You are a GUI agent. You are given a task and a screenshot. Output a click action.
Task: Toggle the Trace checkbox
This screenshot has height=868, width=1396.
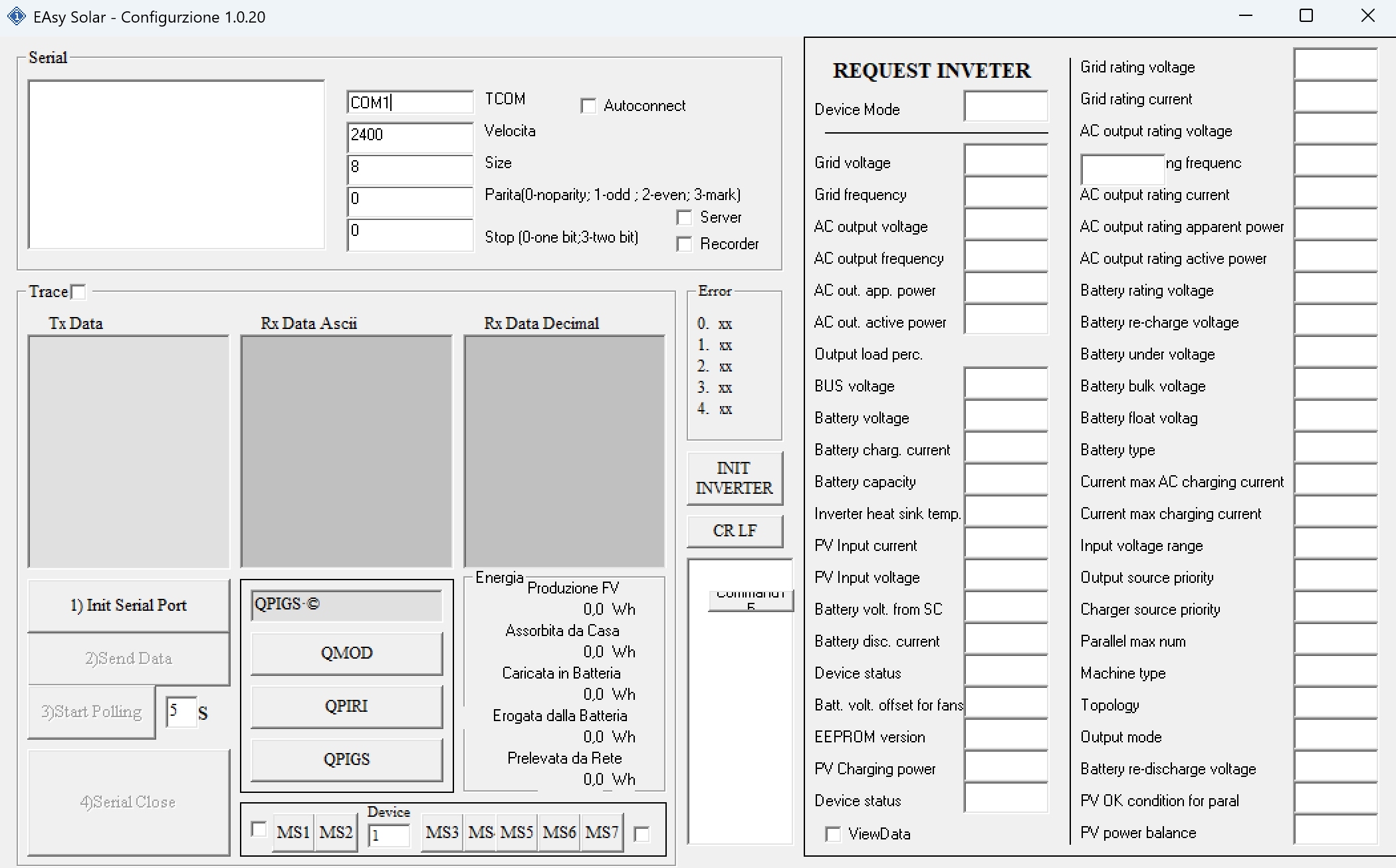[x=78, y=292]
